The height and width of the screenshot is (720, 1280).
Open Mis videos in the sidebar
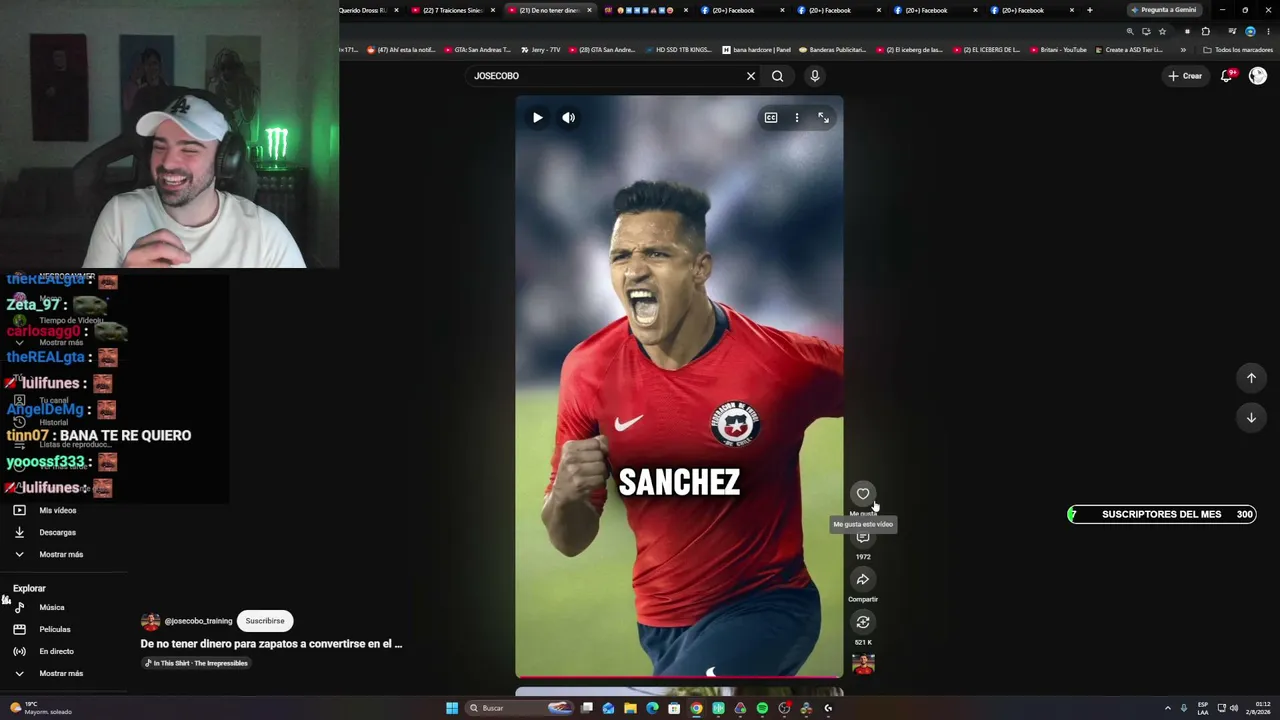58,510
